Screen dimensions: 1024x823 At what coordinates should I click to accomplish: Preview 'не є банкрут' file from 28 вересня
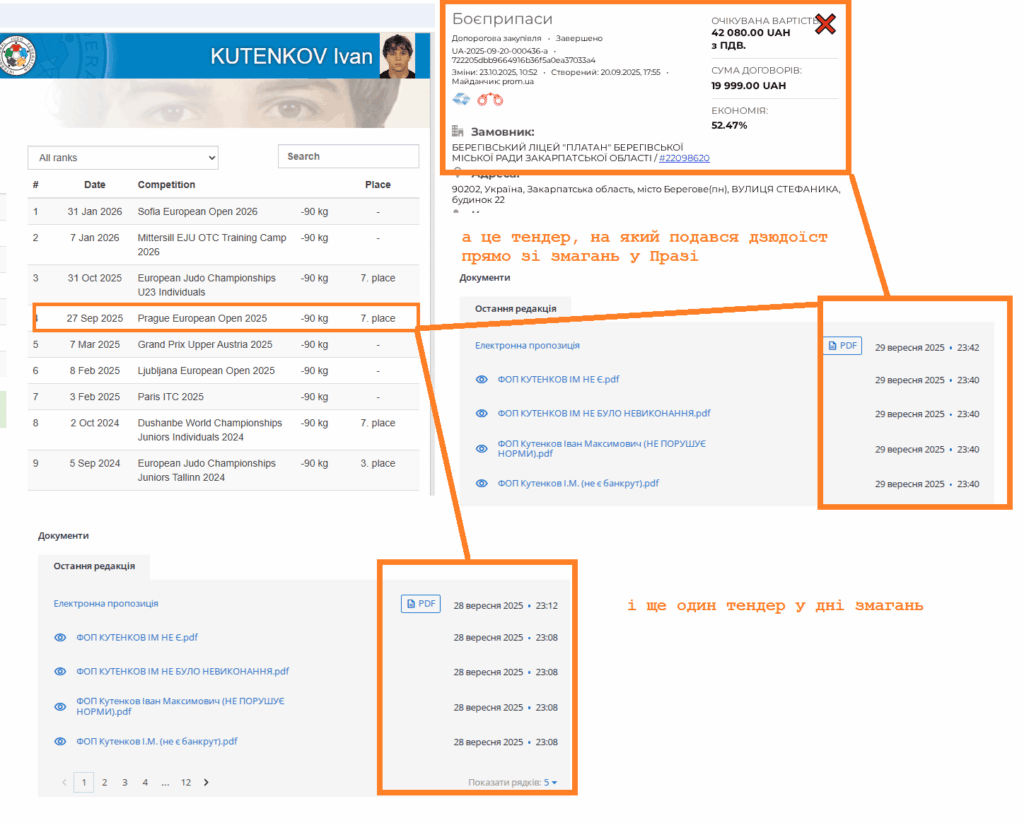click(60, 741)
